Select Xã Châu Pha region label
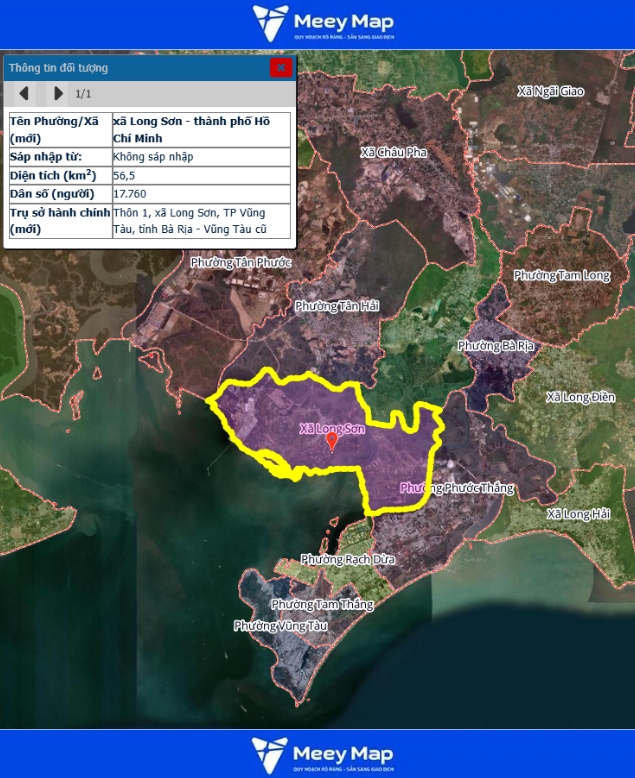635x778 pixels. (x=394, y=152)
